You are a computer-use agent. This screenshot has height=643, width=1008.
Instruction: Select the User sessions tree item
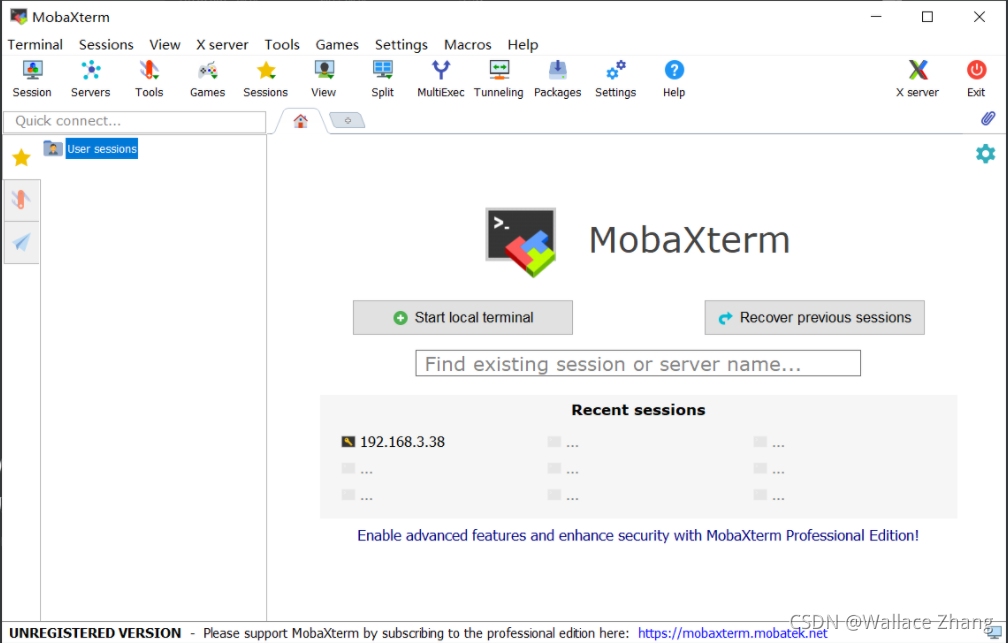(x=102, y=149)
